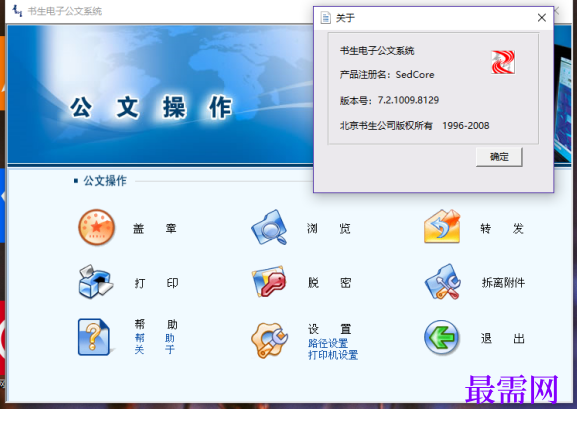Click the app icon in main title bar
577x421 pixels.
click(x=17, y=11)
